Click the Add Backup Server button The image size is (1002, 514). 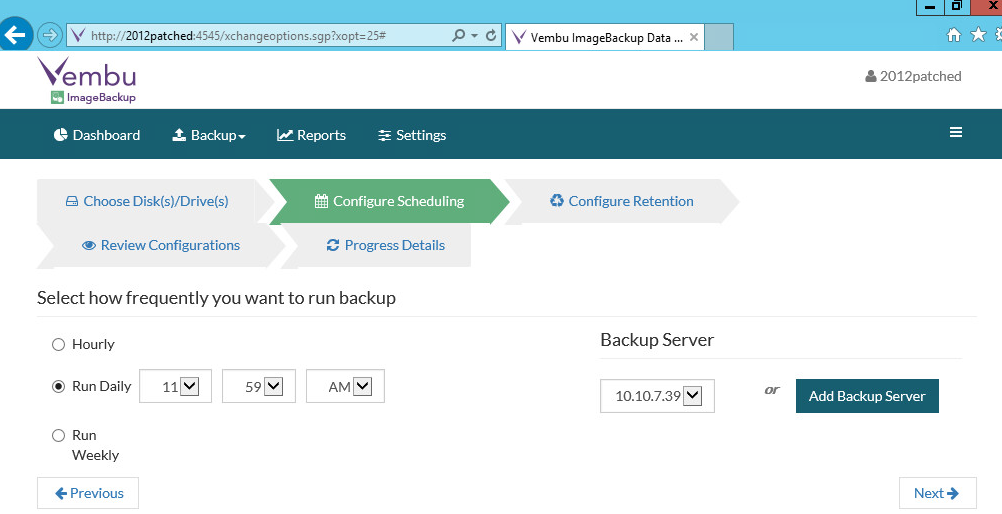(867, 396)
